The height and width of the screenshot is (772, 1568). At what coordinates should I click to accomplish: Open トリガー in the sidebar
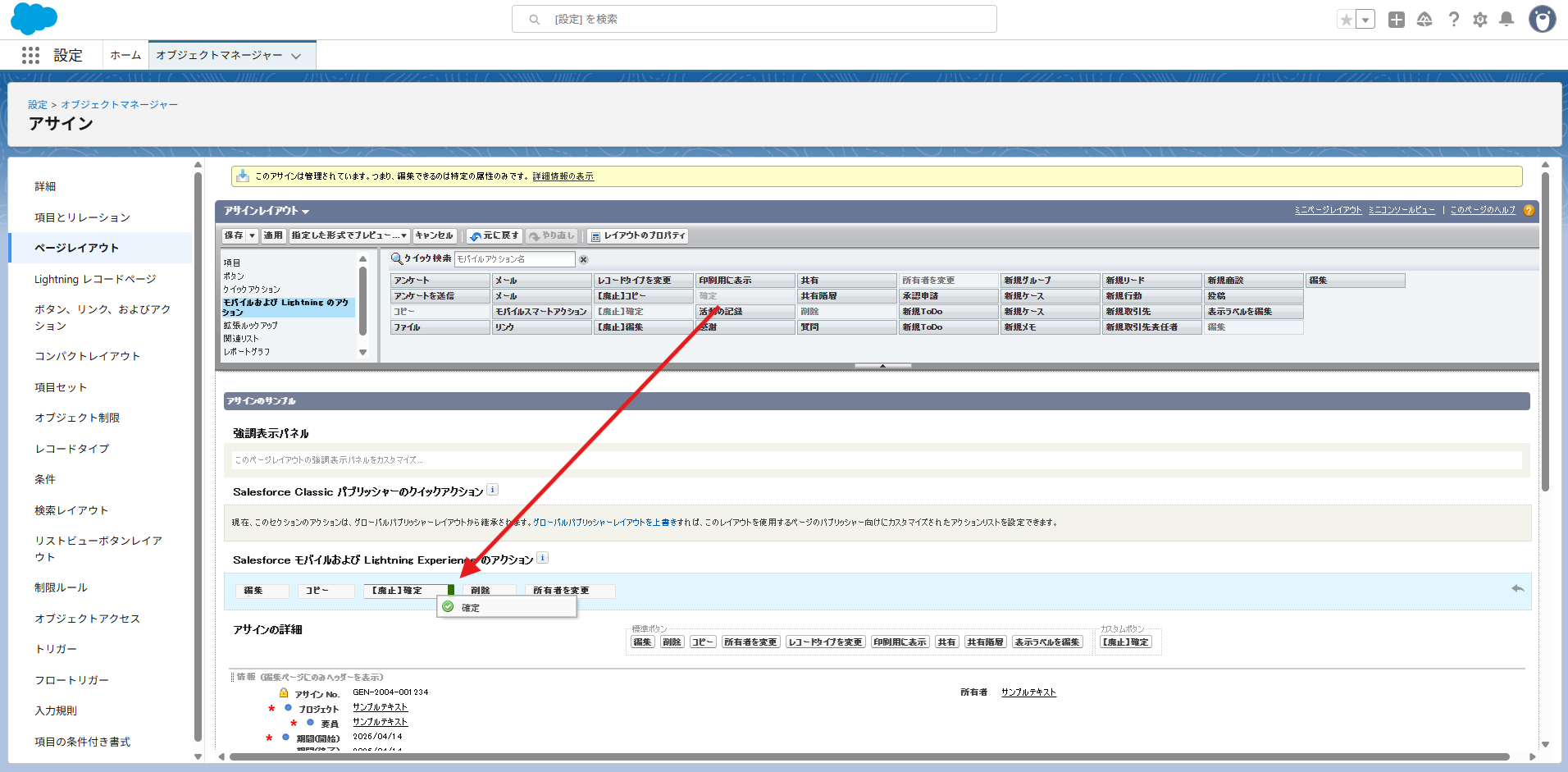56,649
